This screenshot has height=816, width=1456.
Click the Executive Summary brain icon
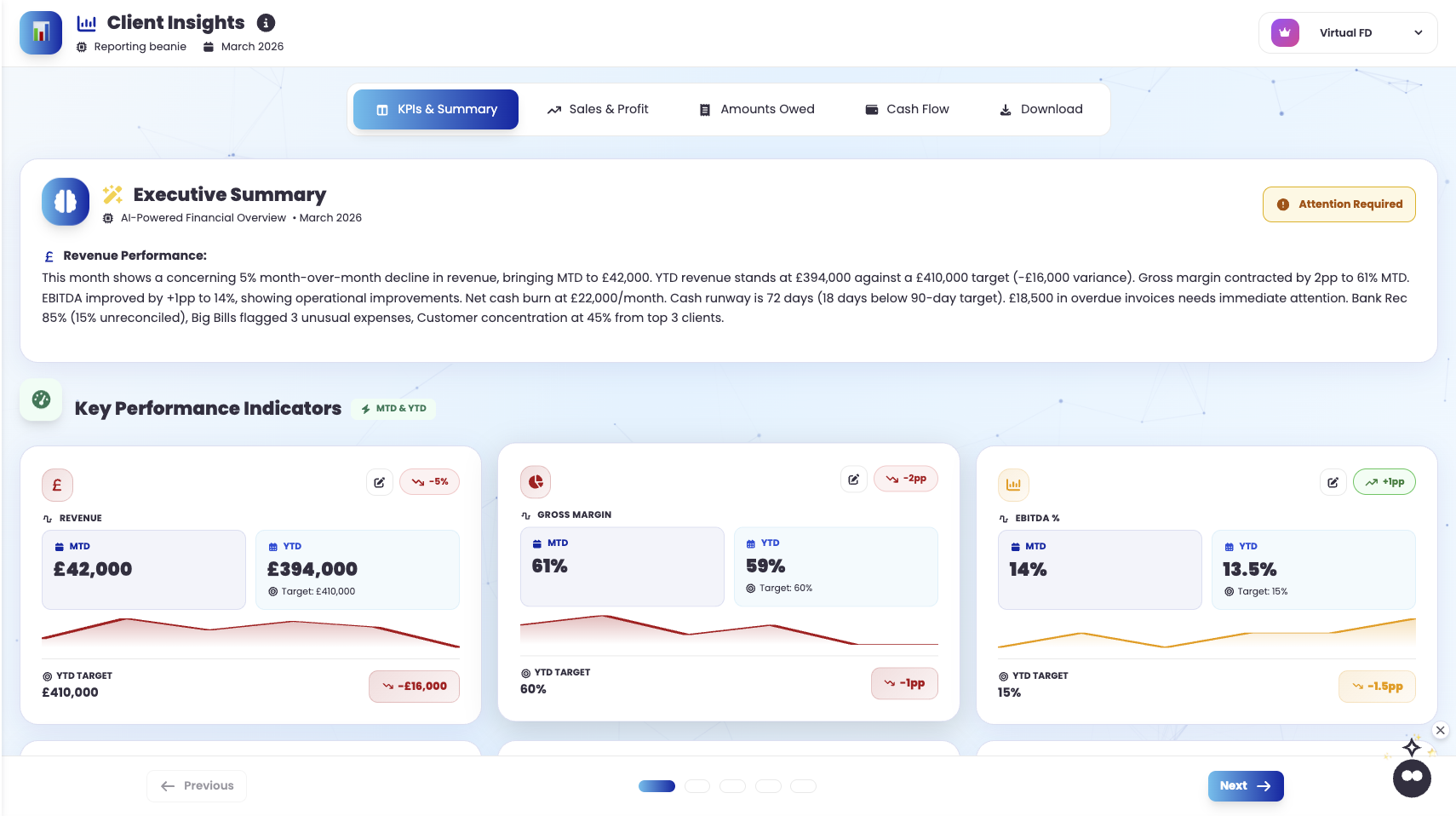pos(66,202)
